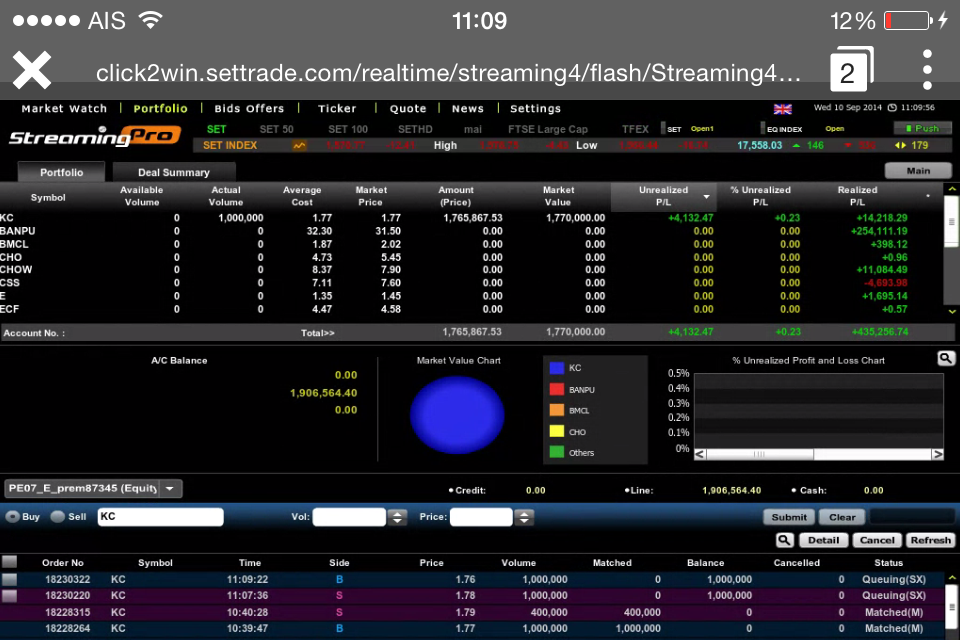This screenshot has width=960, height=640.
Task: Switch language with the UK flag icon
Action: click(x=782, y=109)
